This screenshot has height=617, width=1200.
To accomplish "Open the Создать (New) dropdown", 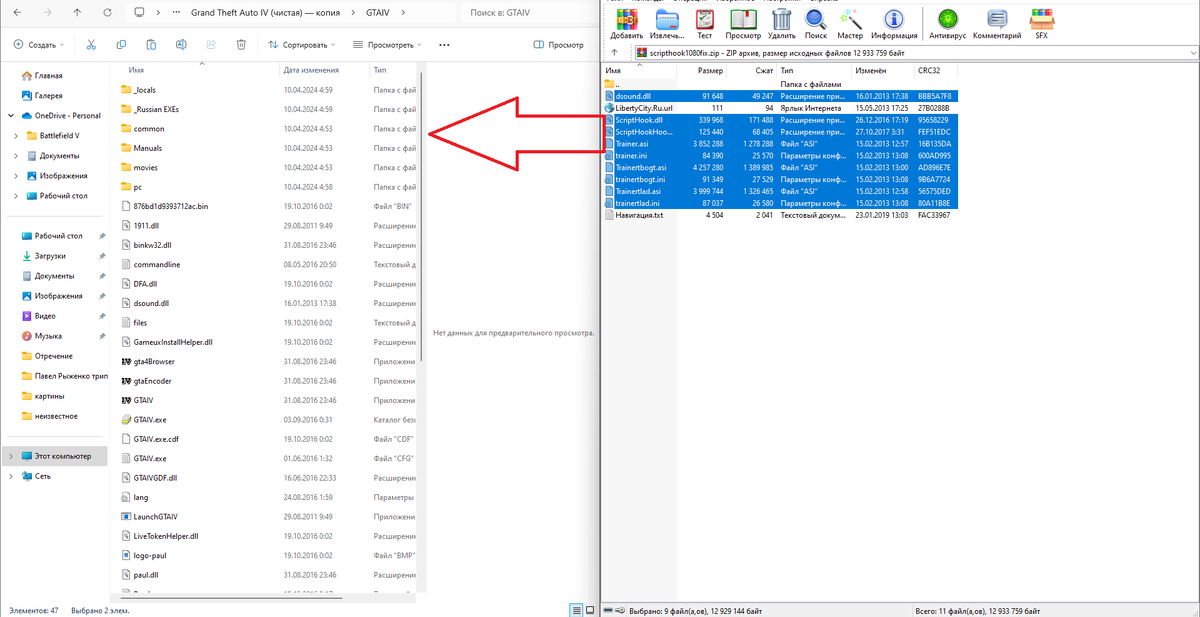I will pos(39,45).
